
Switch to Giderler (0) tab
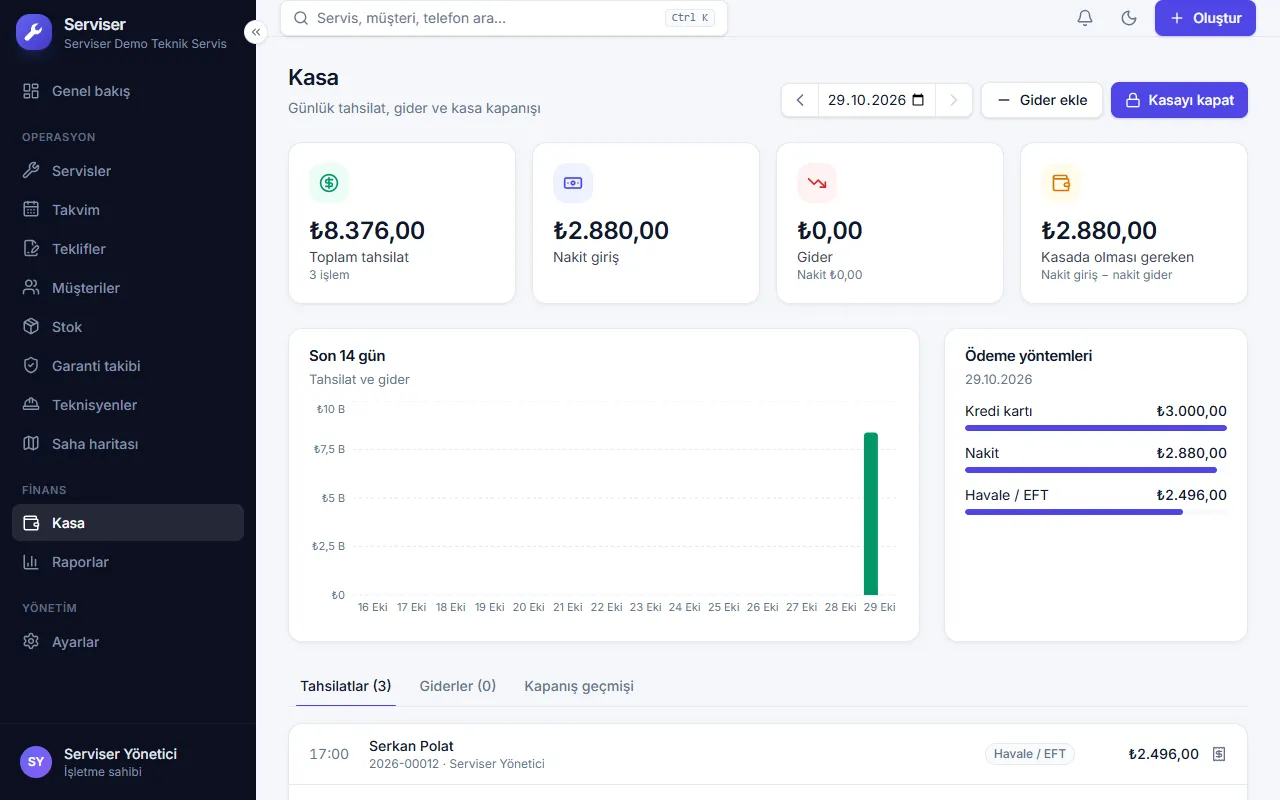(x=458, y=686)
